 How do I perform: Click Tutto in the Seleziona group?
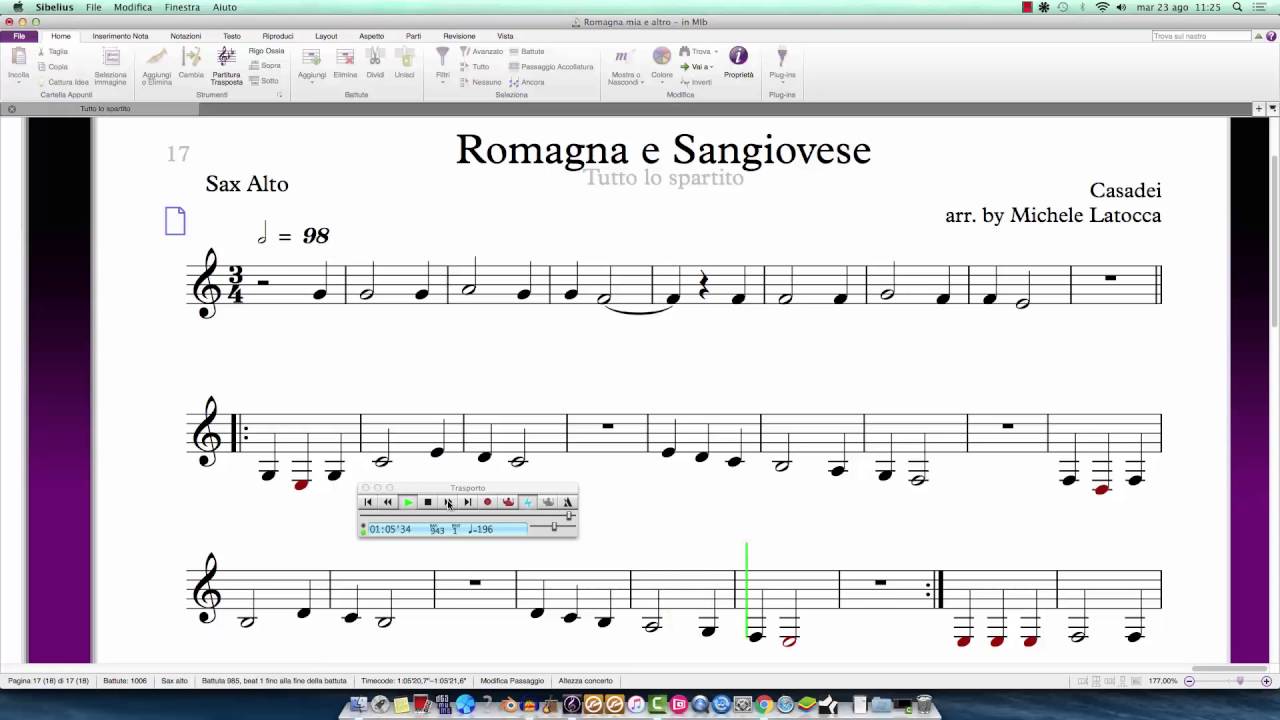pyautogui.click(x=476, y=66)
